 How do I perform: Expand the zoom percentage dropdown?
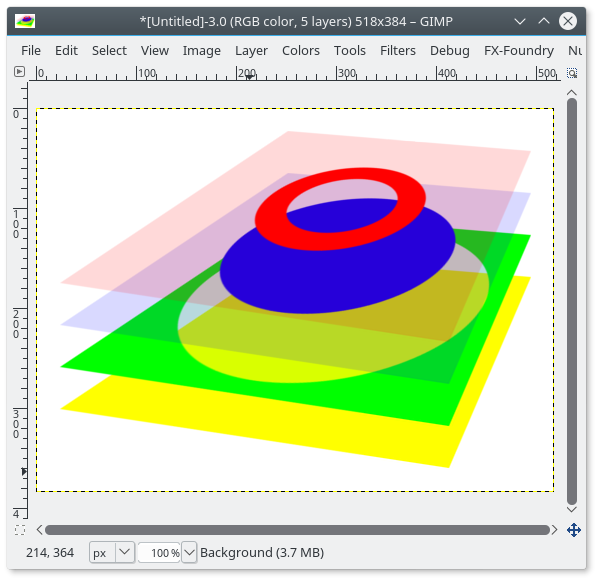pos(189,552)
